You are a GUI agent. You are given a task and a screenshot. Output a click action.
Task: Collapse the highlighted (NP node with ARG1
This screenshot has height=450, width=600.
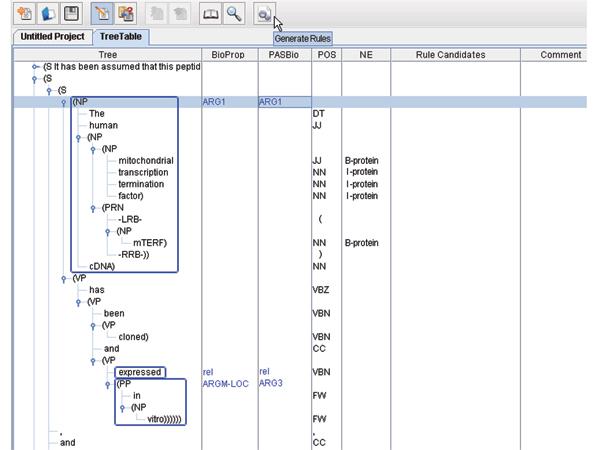coord(64,103)
